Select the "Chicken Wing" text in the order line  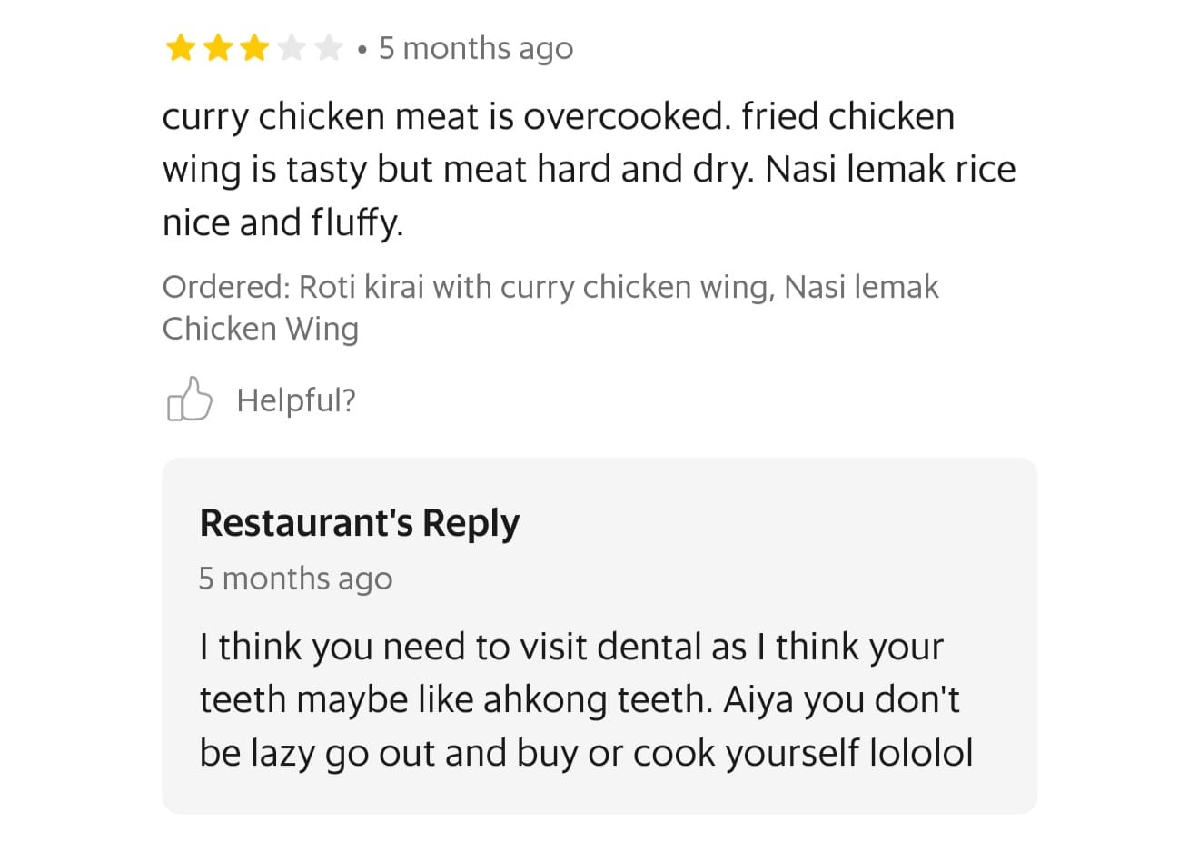260,329
